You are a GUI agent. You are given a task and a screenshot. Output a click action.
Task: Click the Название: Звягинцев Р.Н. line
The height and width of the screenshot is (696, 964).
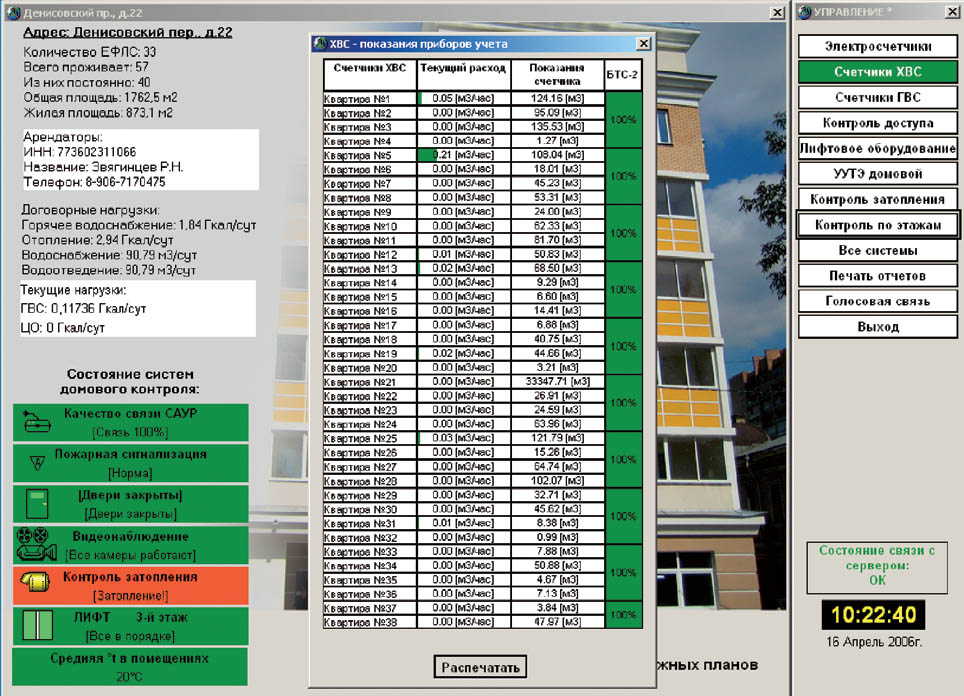(103, 167)
